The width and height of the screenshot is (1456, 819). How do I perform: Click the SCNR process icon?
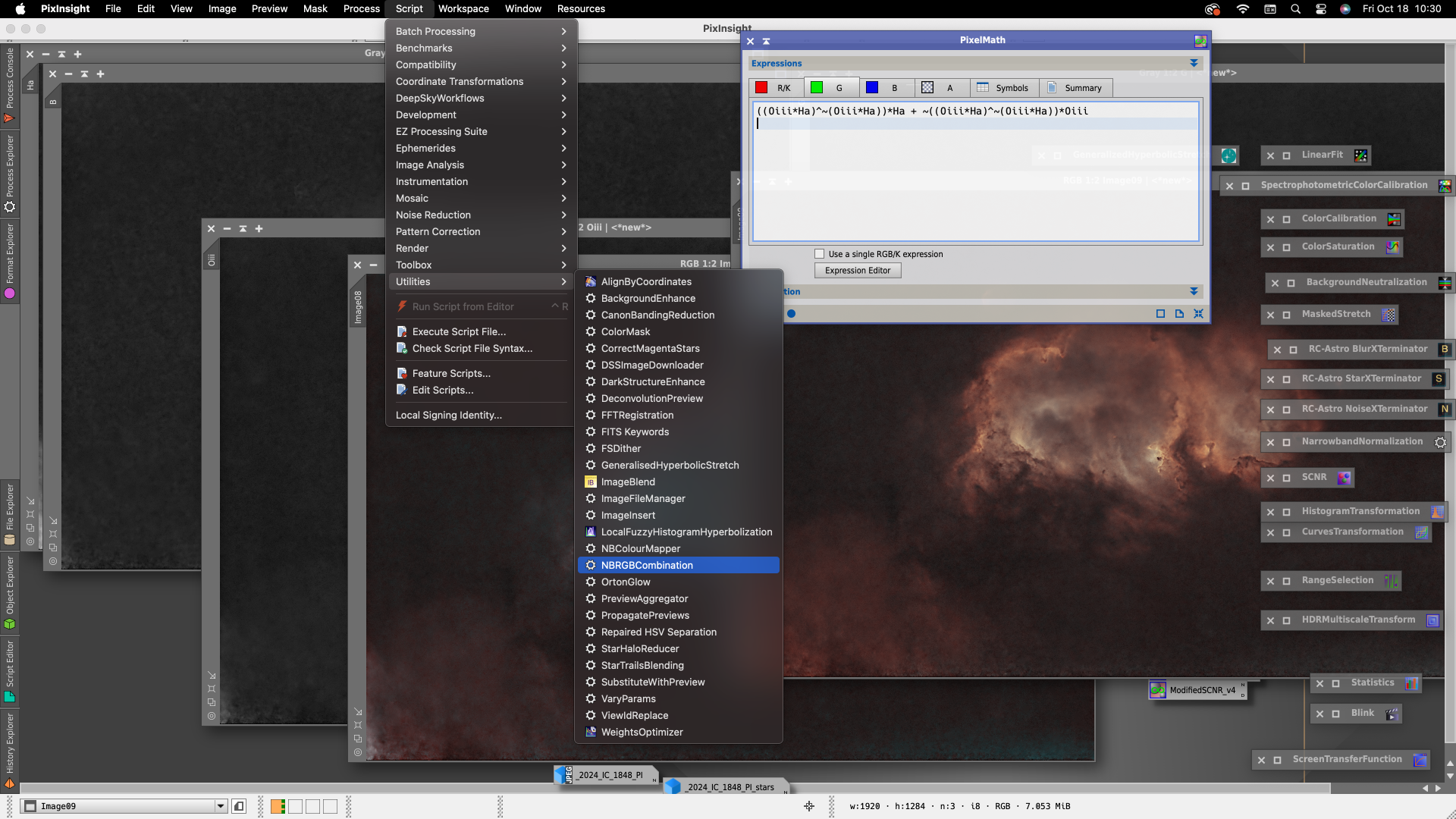coord(1344,478)
